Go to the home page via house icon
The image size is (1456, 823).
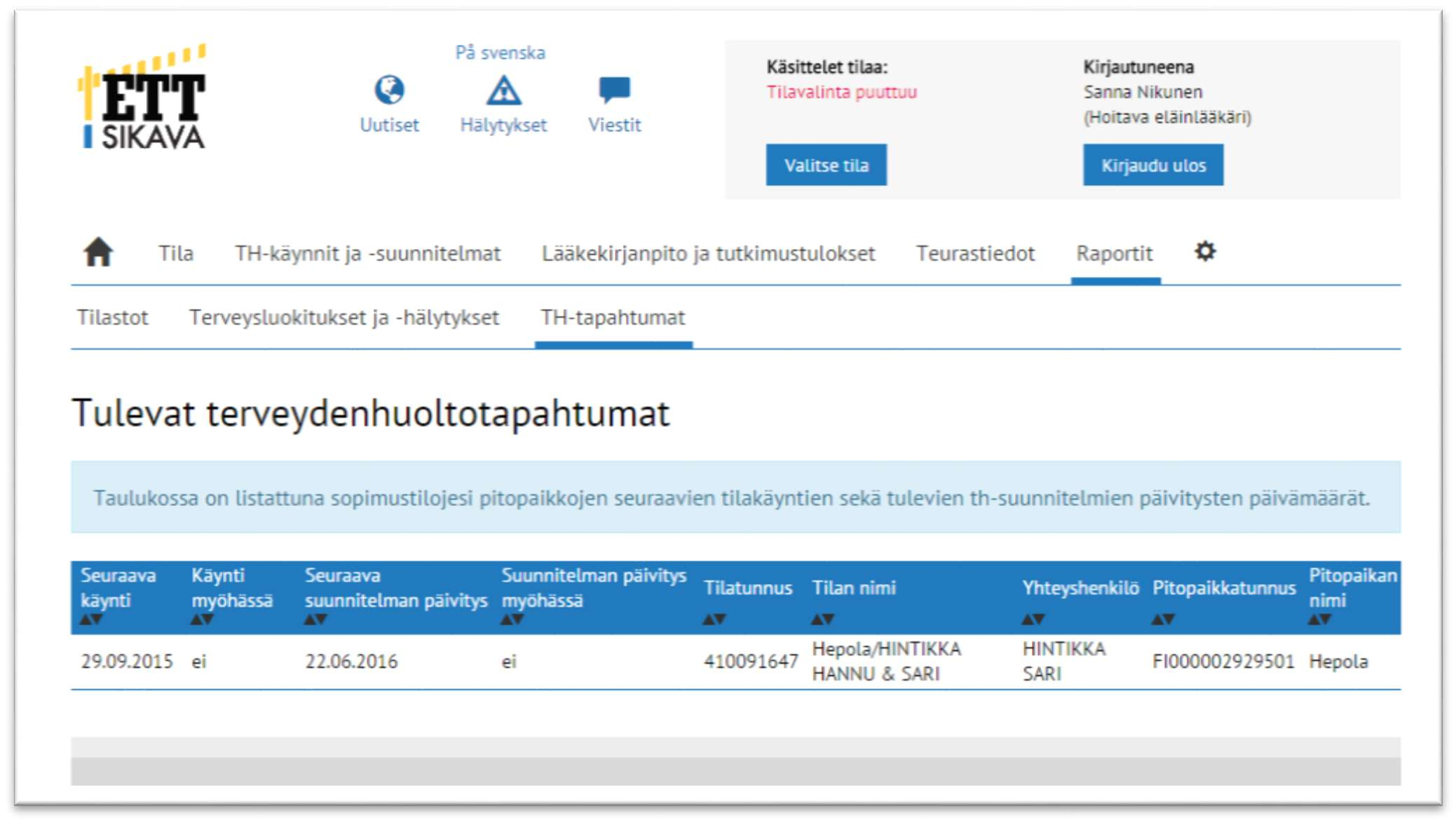click(x=98, y=252)
